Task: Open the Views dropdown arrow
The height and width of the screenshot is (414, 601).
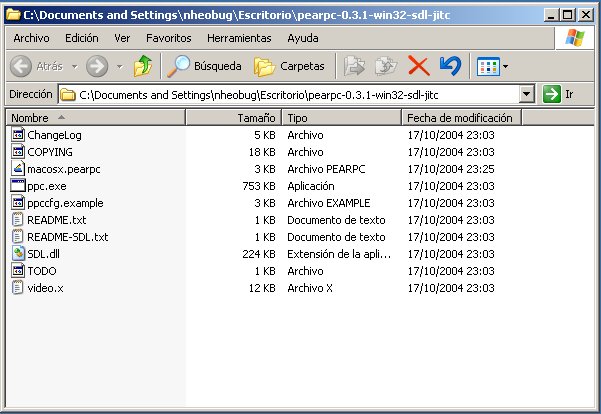Action: pos(506,66)
